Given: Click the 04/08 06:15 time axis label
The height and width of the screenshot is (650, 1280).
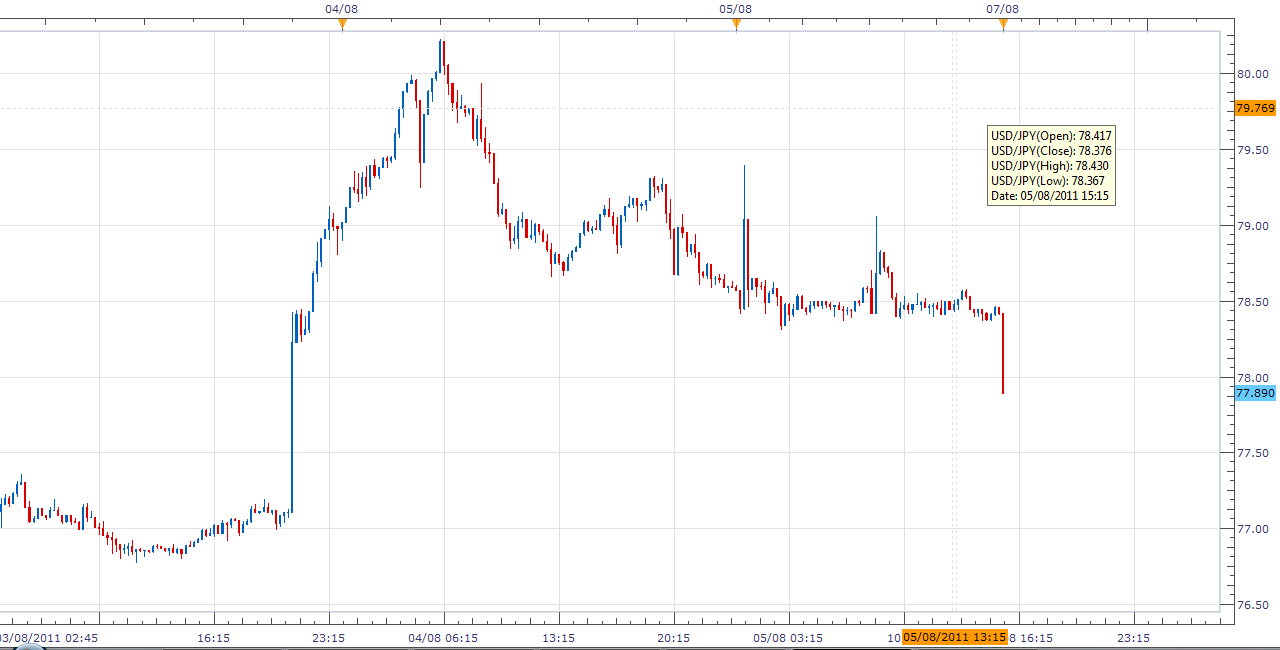Looking at the screenshot, I should coord(443,637).
